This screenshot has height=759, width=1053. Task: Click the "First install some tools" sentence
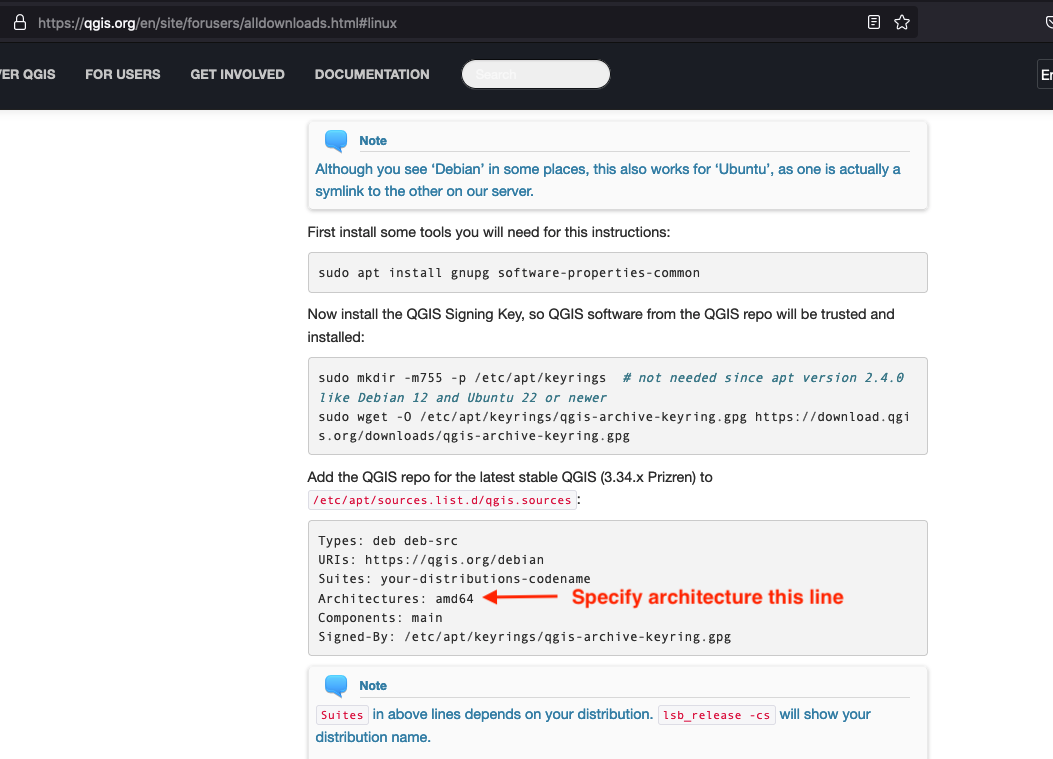coord(489,232)
